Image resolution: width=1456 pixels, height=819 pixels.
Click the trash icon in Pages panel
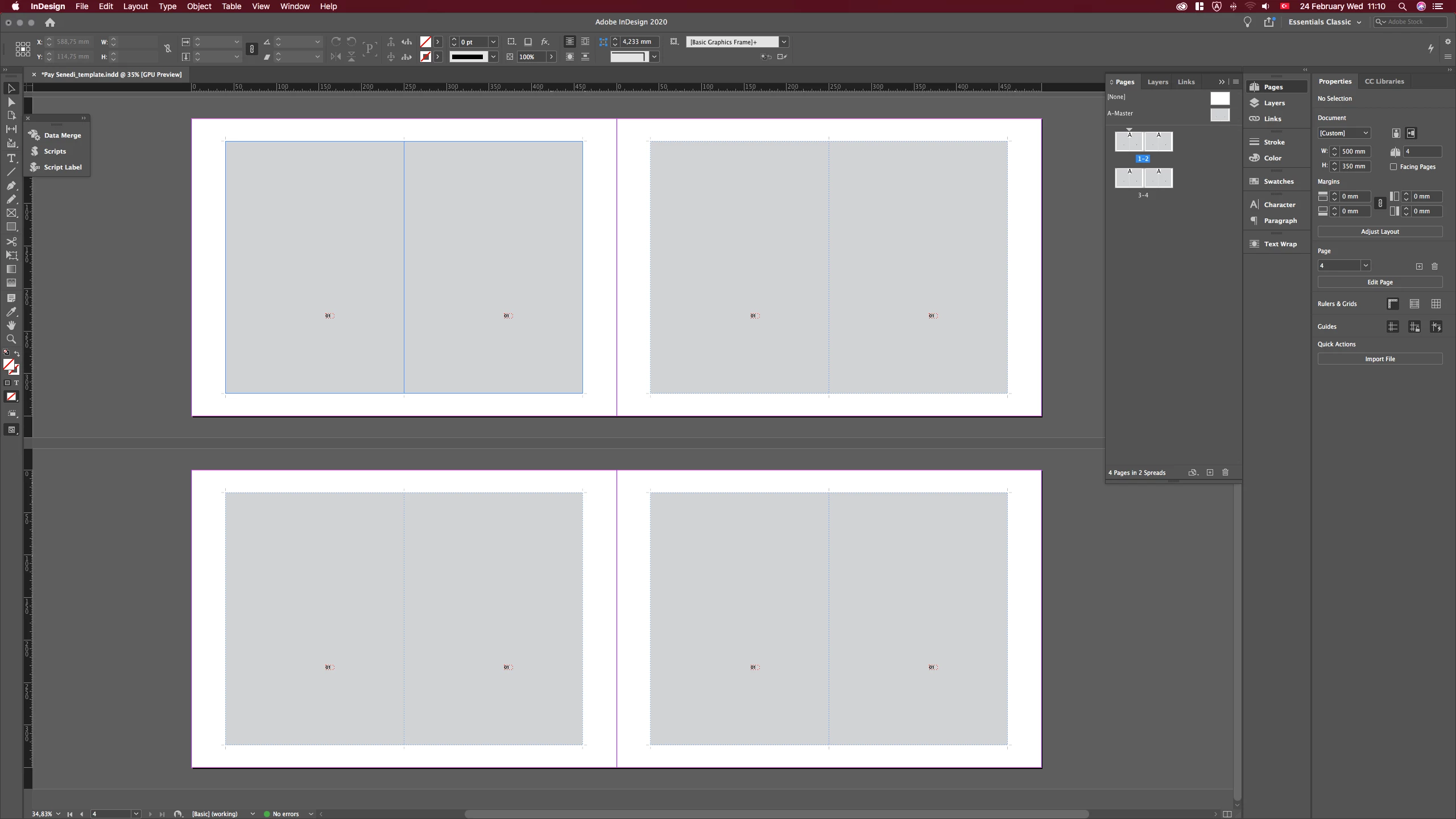(x=1226, y=473)
